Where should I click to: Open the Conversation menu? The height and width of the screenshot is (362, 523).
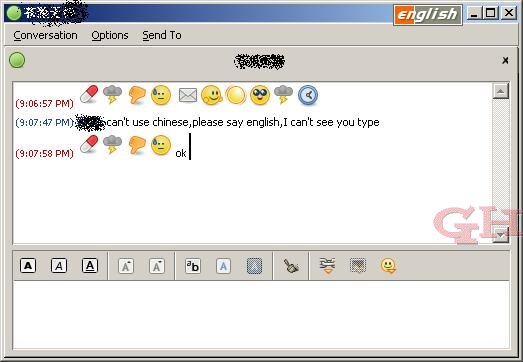pos(45,35)
